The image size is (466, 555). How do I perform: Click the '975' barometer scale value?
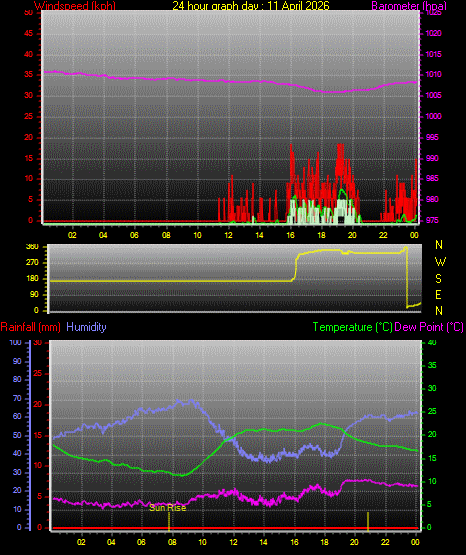[432, 220]
